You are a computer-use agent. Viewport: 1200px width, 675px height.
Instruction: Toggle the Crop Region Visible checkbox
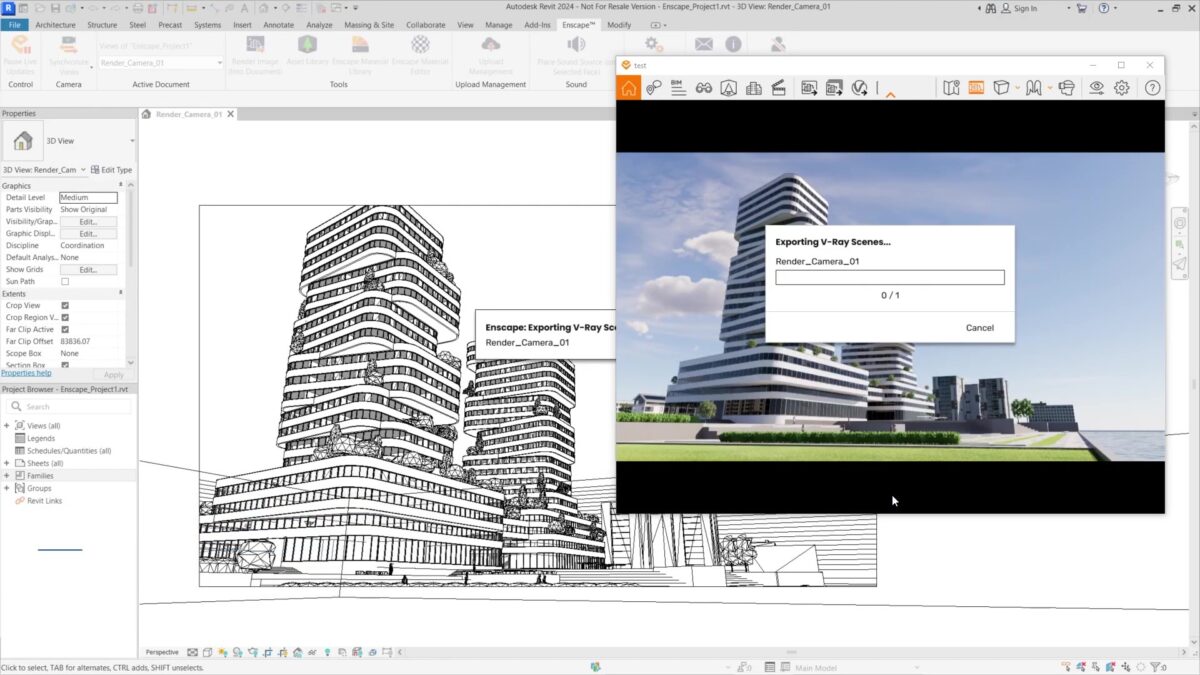(x=65, y=318)
